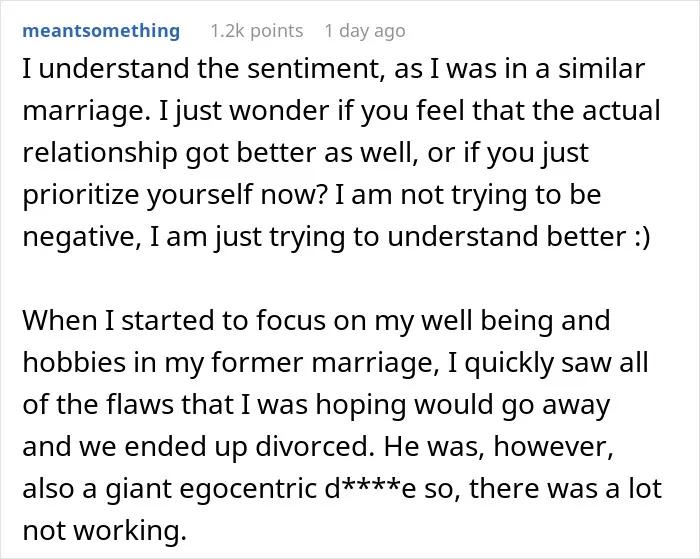Click the phrase 'not working.' at the end
700x559 pixels.
coord(104,531)
